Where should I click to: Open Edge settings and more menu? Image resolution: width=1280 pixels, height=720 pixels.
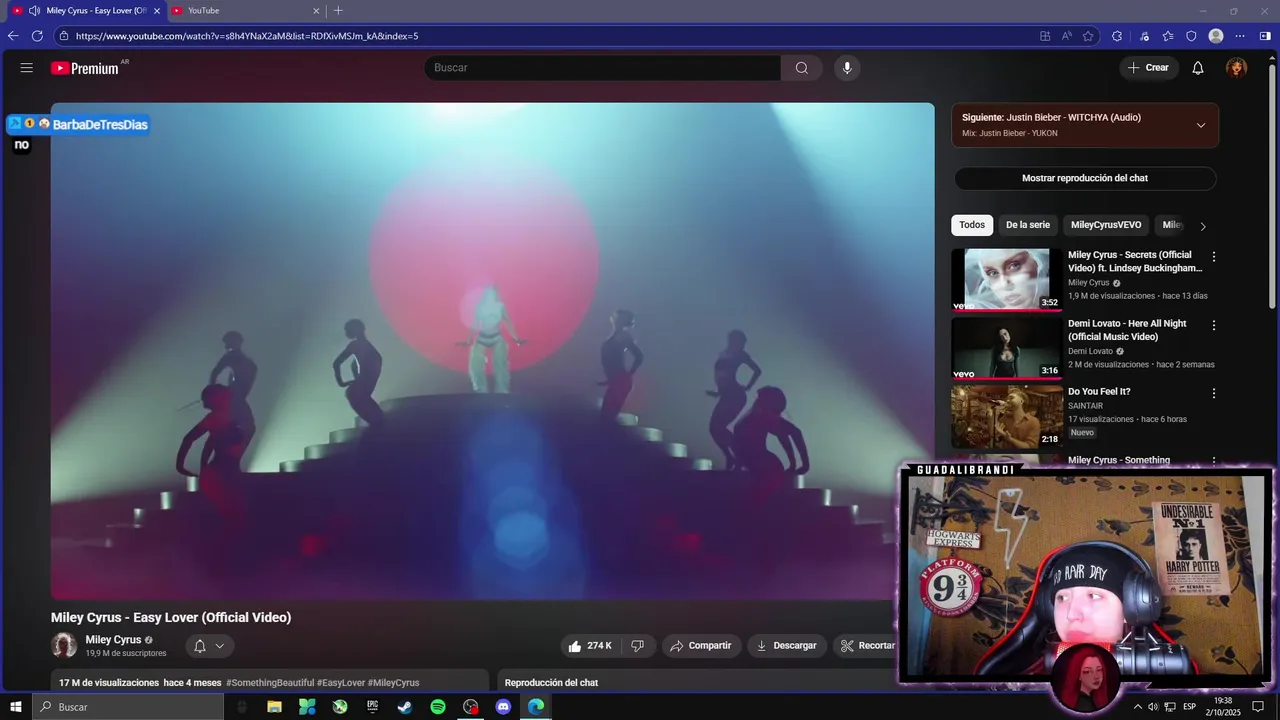[x=1240, y=36]
